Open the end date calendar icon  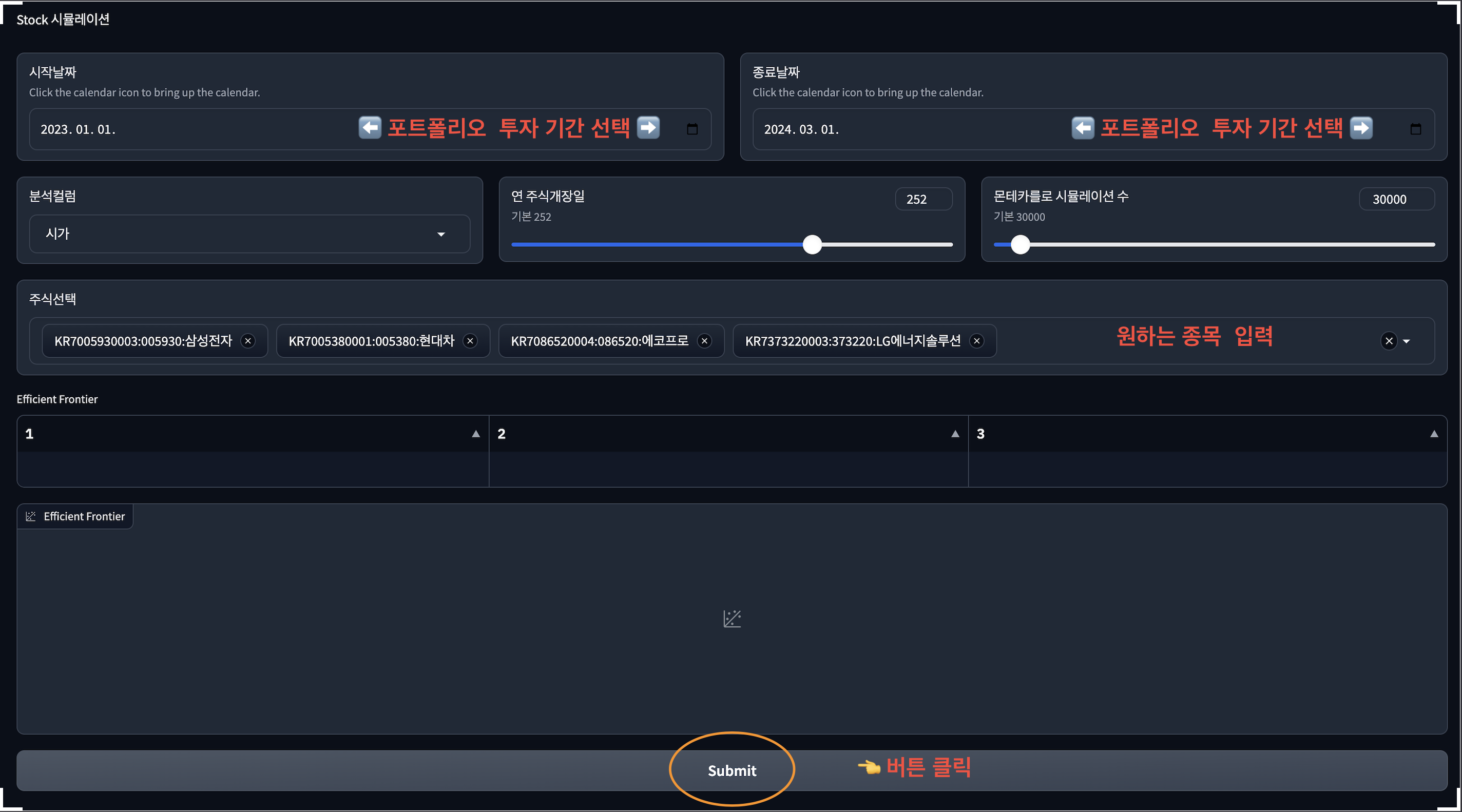point(1415,129)
